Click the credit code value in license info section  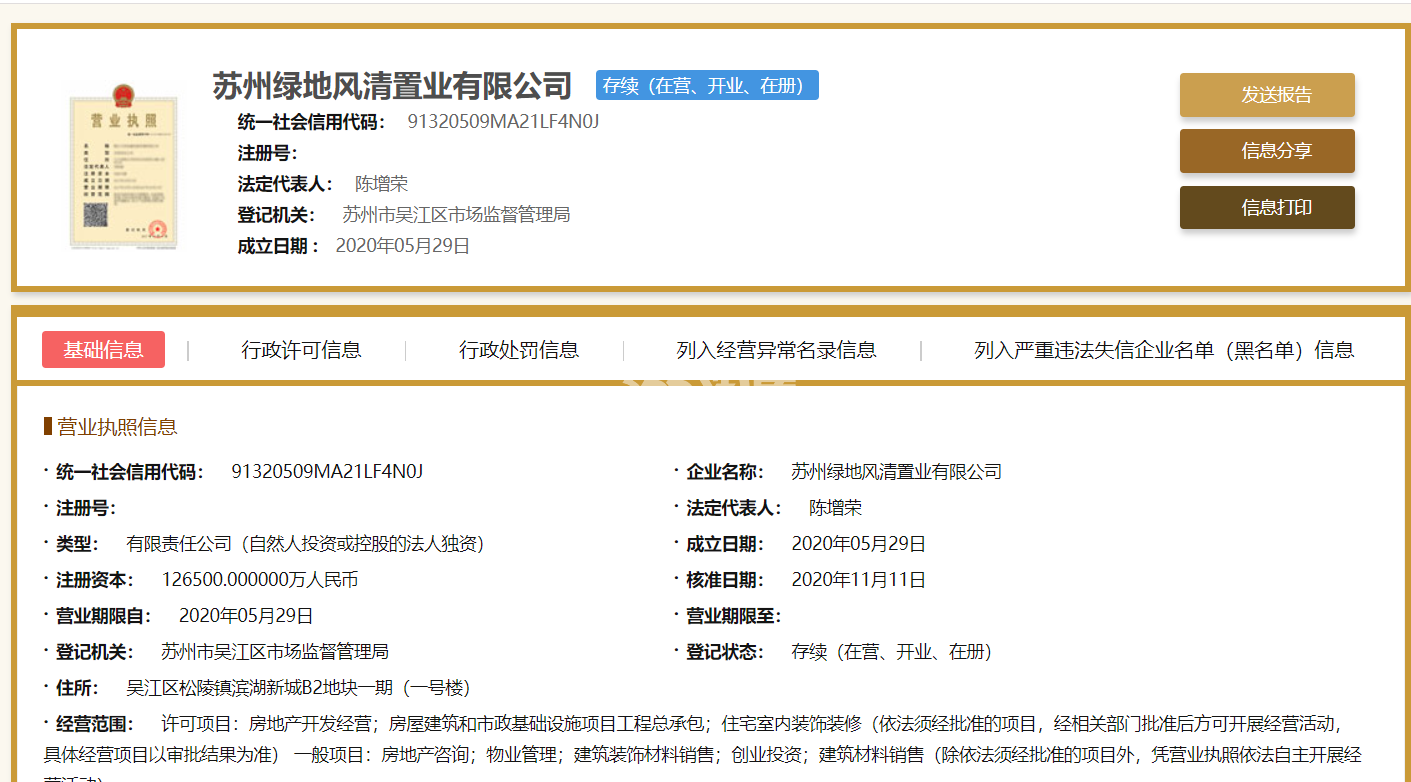pos(327,472)
